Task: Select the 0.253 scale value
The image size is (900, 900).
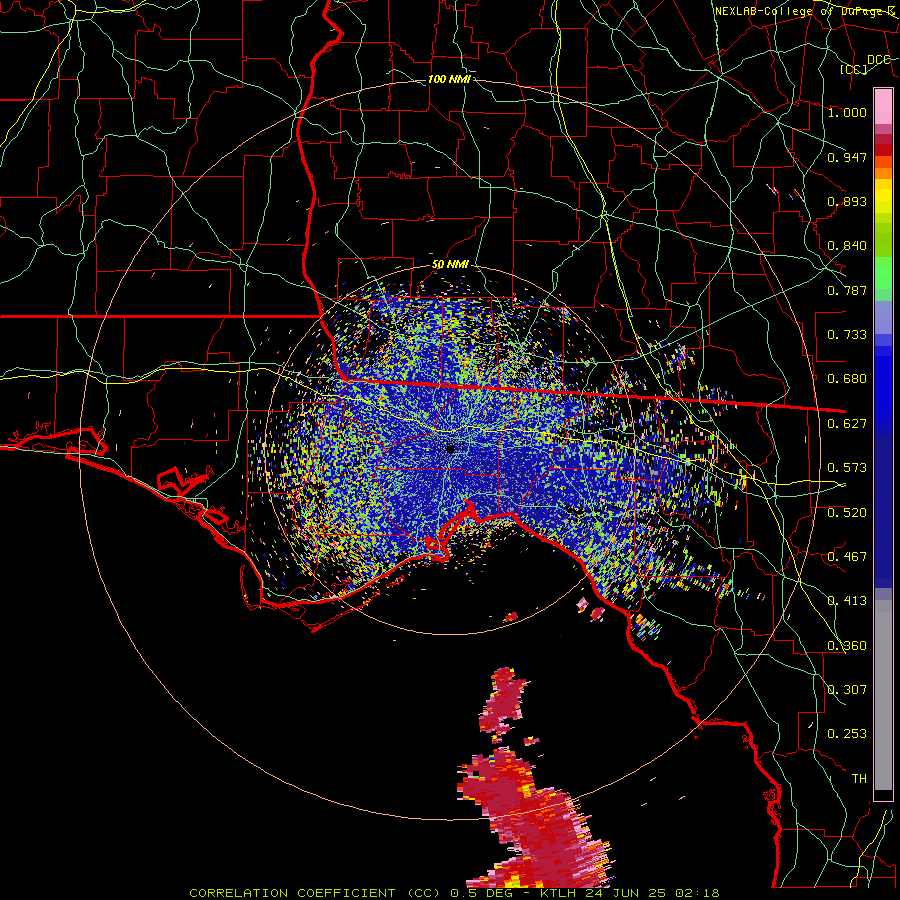Action: point(847,734)
